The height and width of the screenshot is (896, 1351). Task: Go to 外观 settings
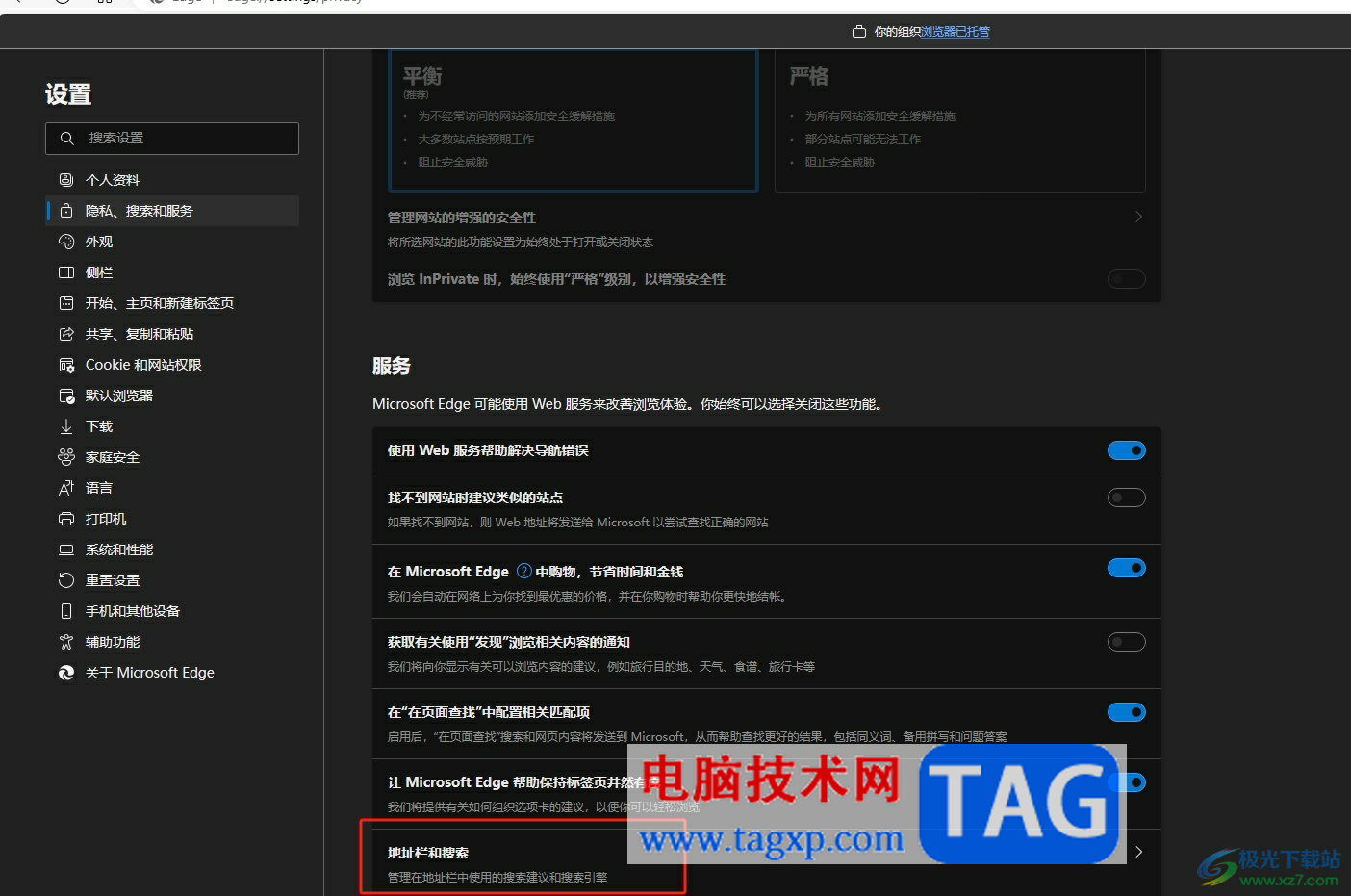(x=172, y=242)
